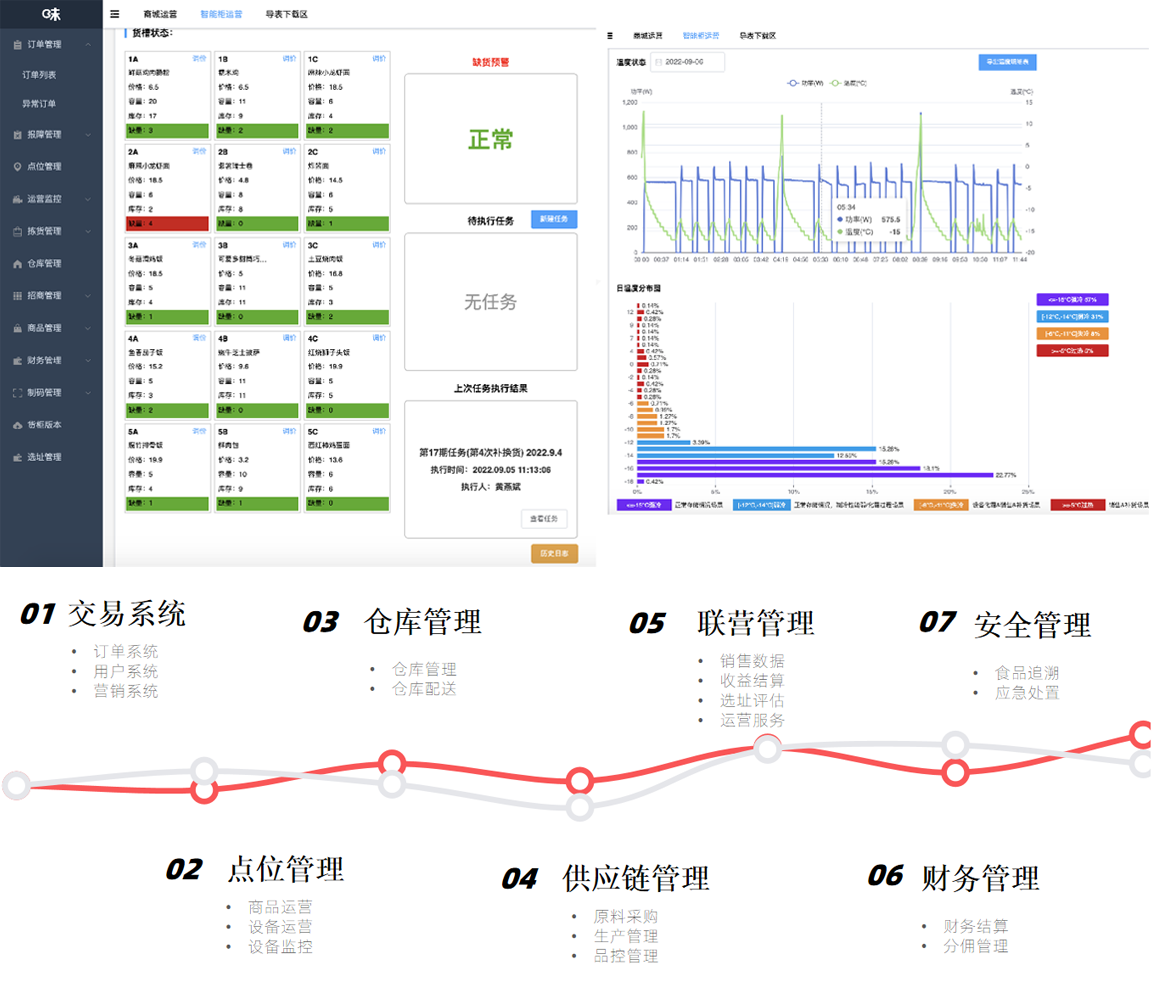This screenshot has height=1007, width=1160.
Task: Click the 22.77% purple bar in distribution chart
Action: point(815,475)
